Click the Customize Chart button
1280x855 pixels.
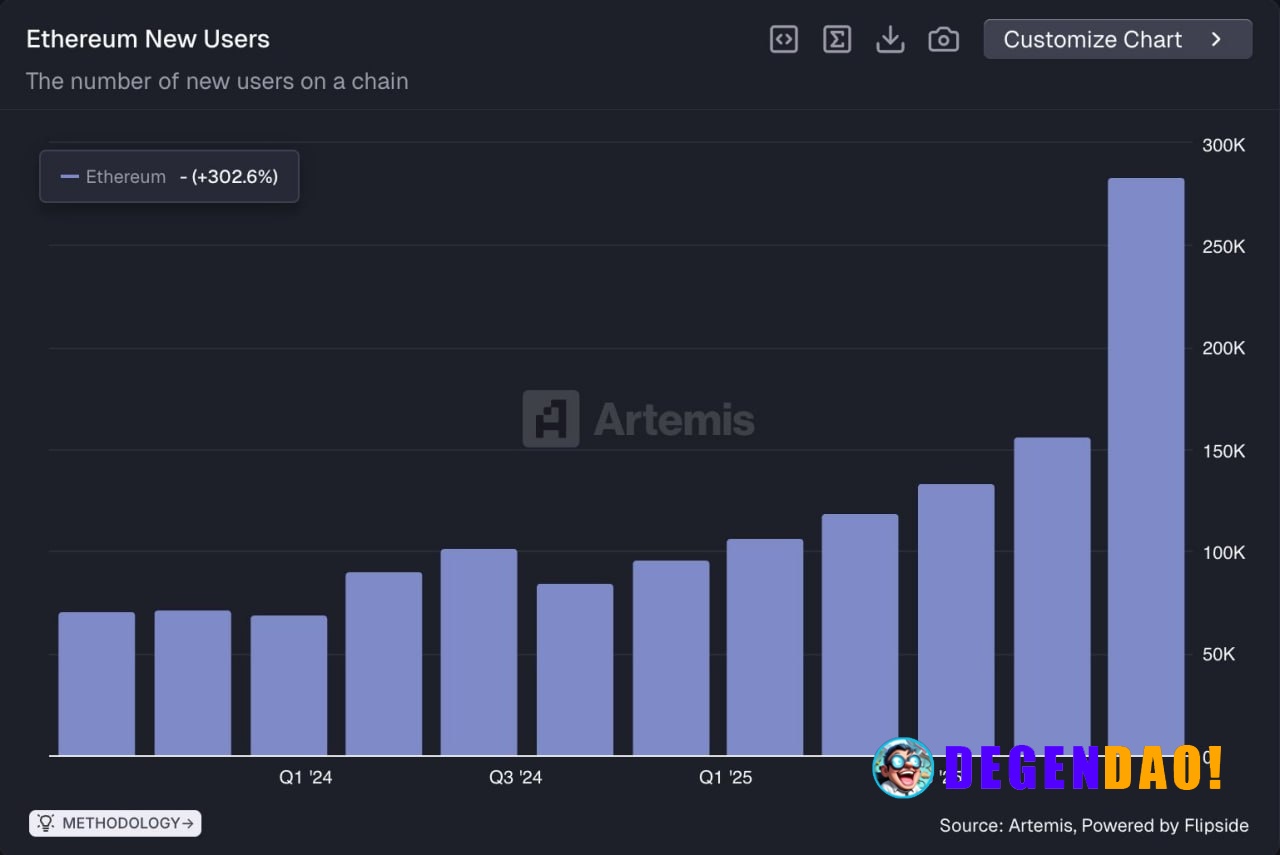[1117, 39]
